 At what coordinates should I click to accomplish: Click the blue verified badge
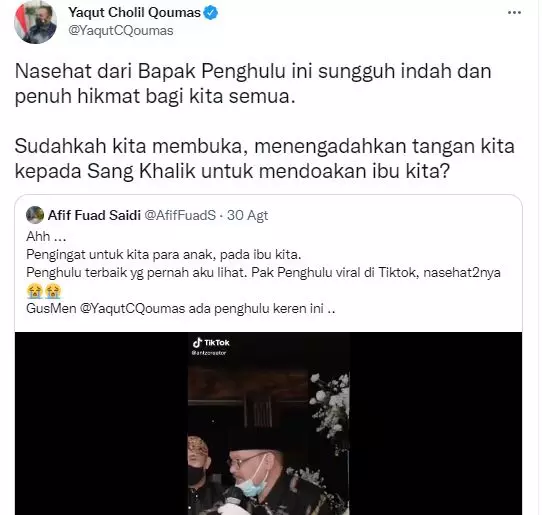coord(211,13)
